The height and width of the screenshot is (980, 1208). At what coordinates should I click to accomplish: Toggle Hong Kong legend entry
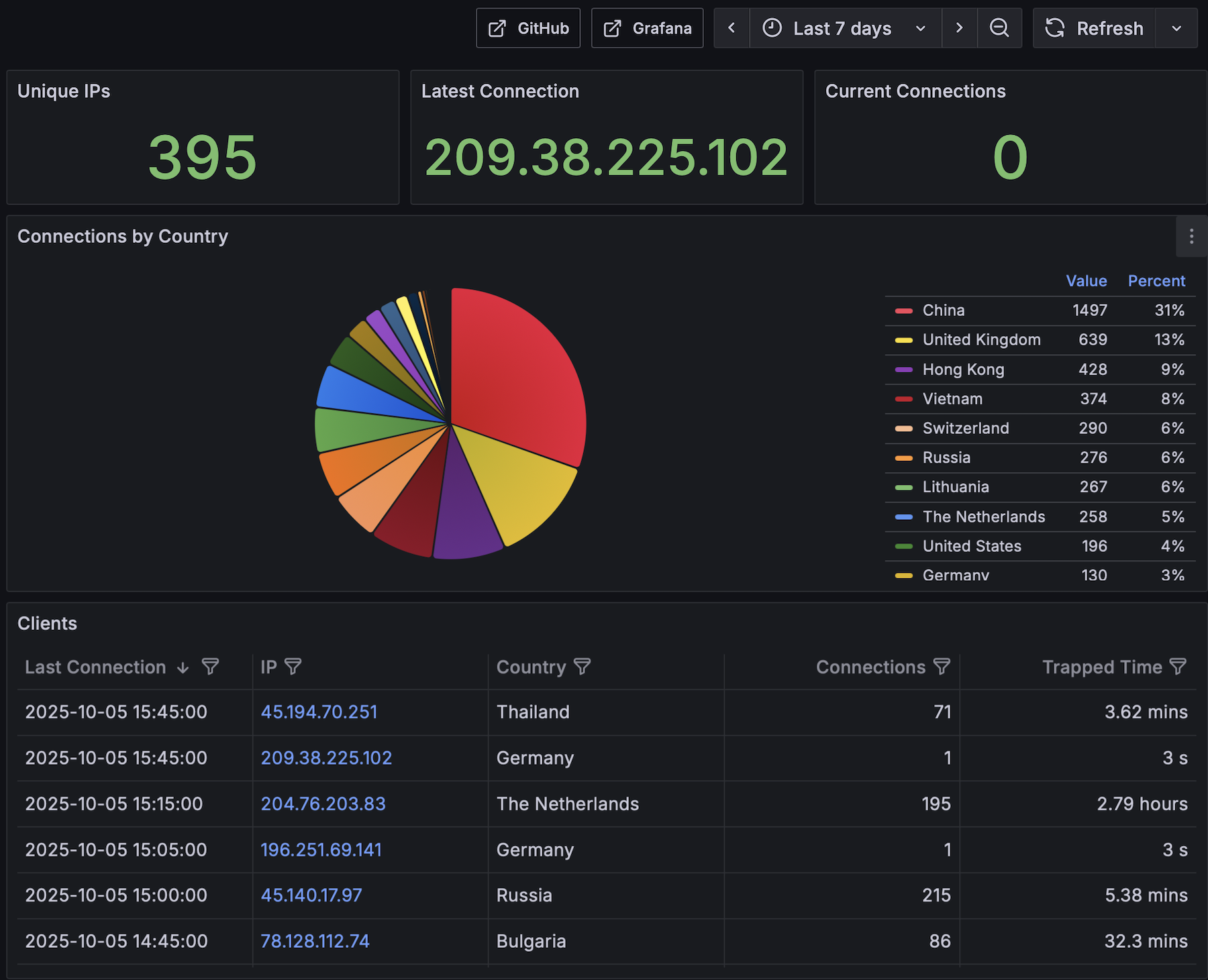click(962, 370)
